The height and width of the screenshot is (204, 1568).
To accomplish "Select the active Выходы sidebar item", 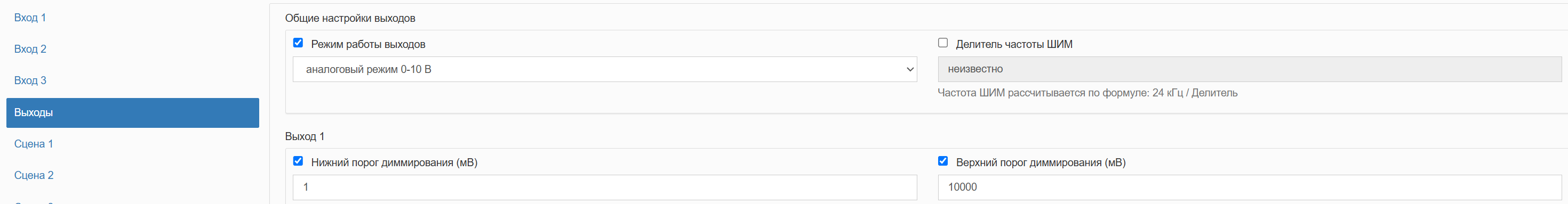I will (133, 113).
